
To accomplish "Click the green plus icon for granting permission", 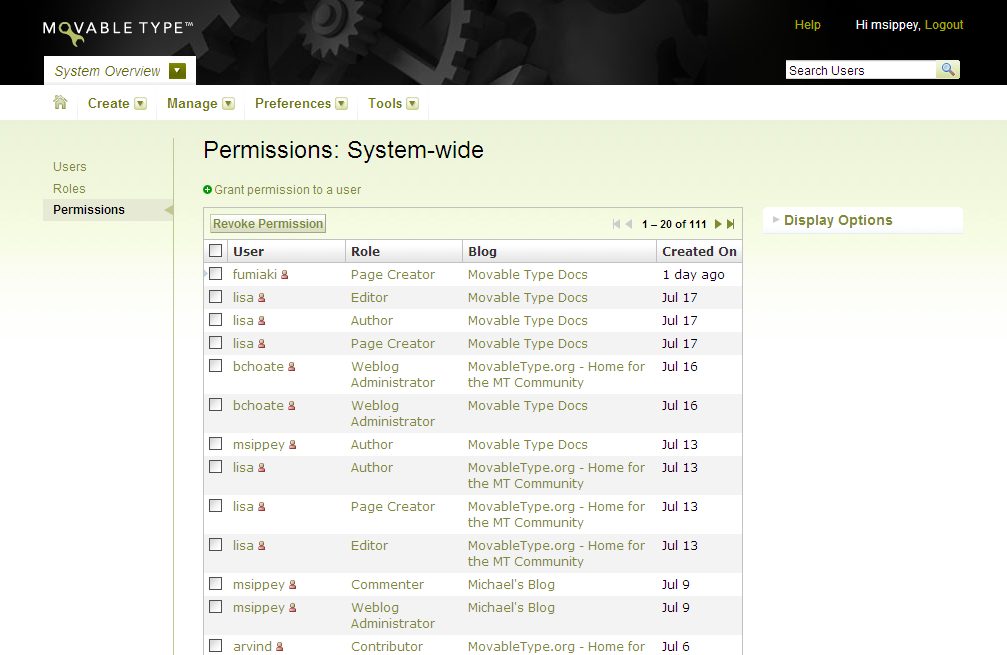I will point(208,189).
